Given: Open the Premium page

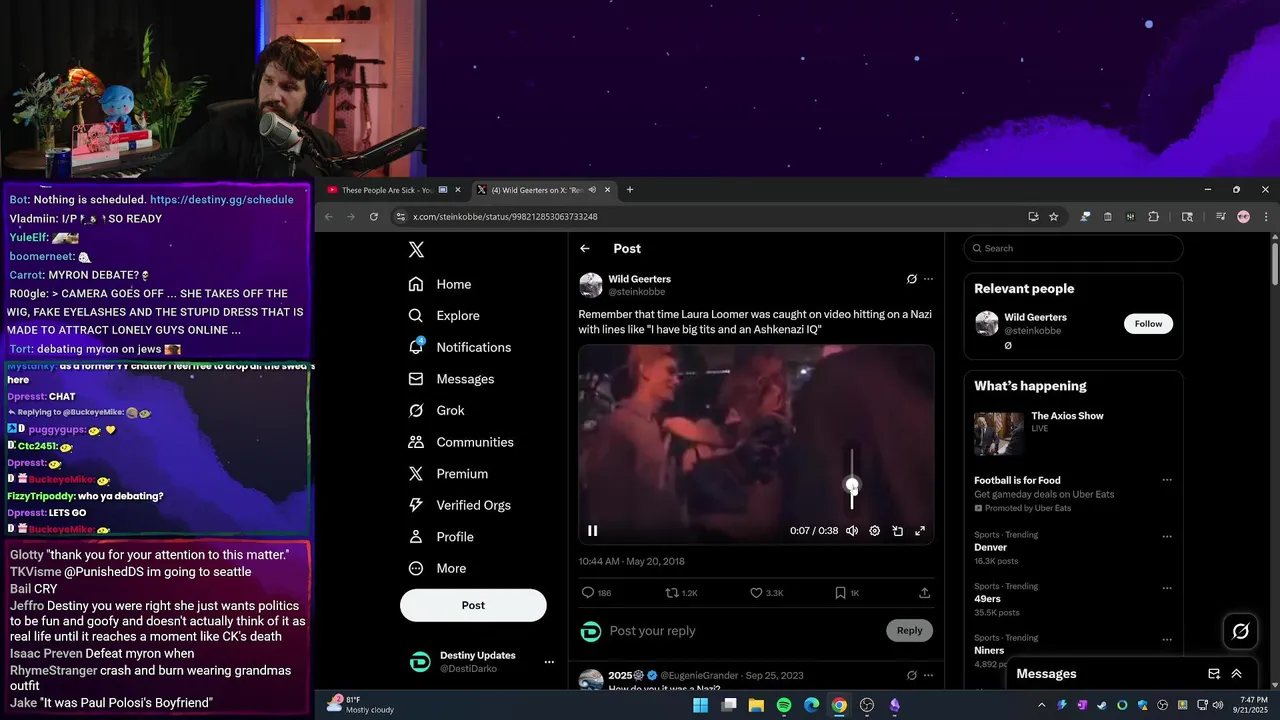Looking at the screenshot, I should pyautogui.click(x=448, y=474).
